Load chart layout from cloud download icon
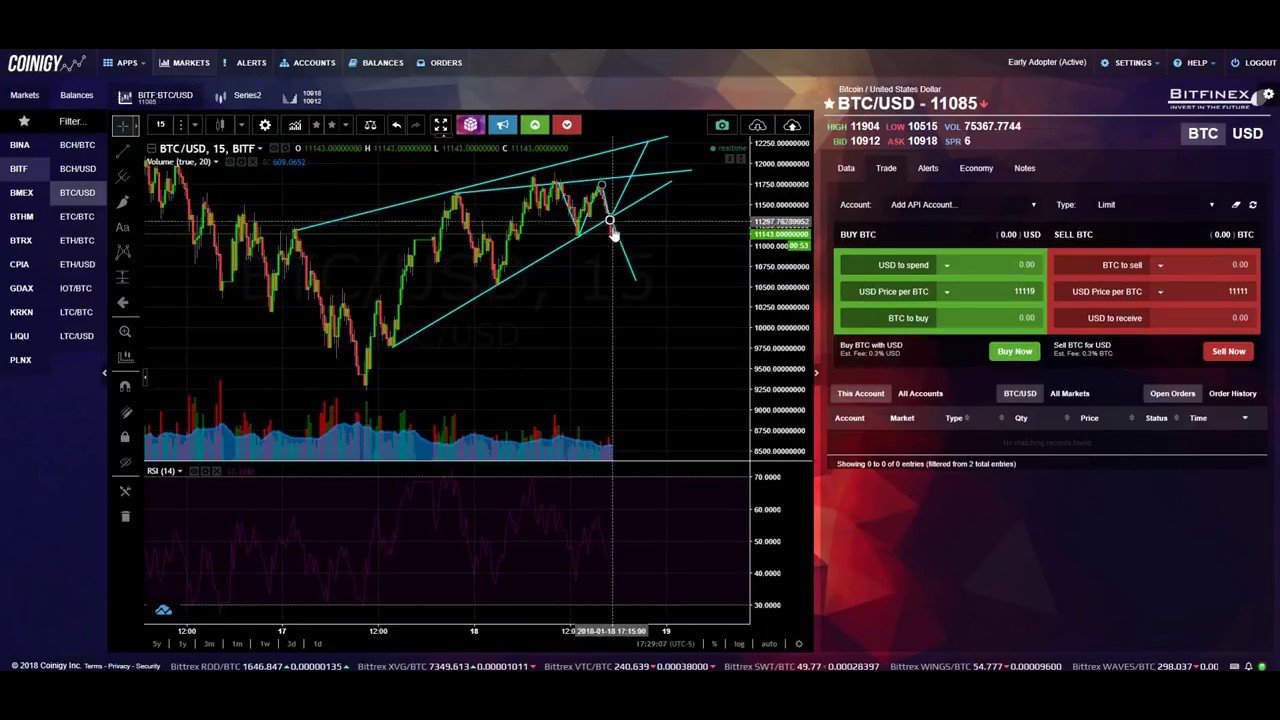The width and height of the screenshot is (1280, 720). point(757,125)
